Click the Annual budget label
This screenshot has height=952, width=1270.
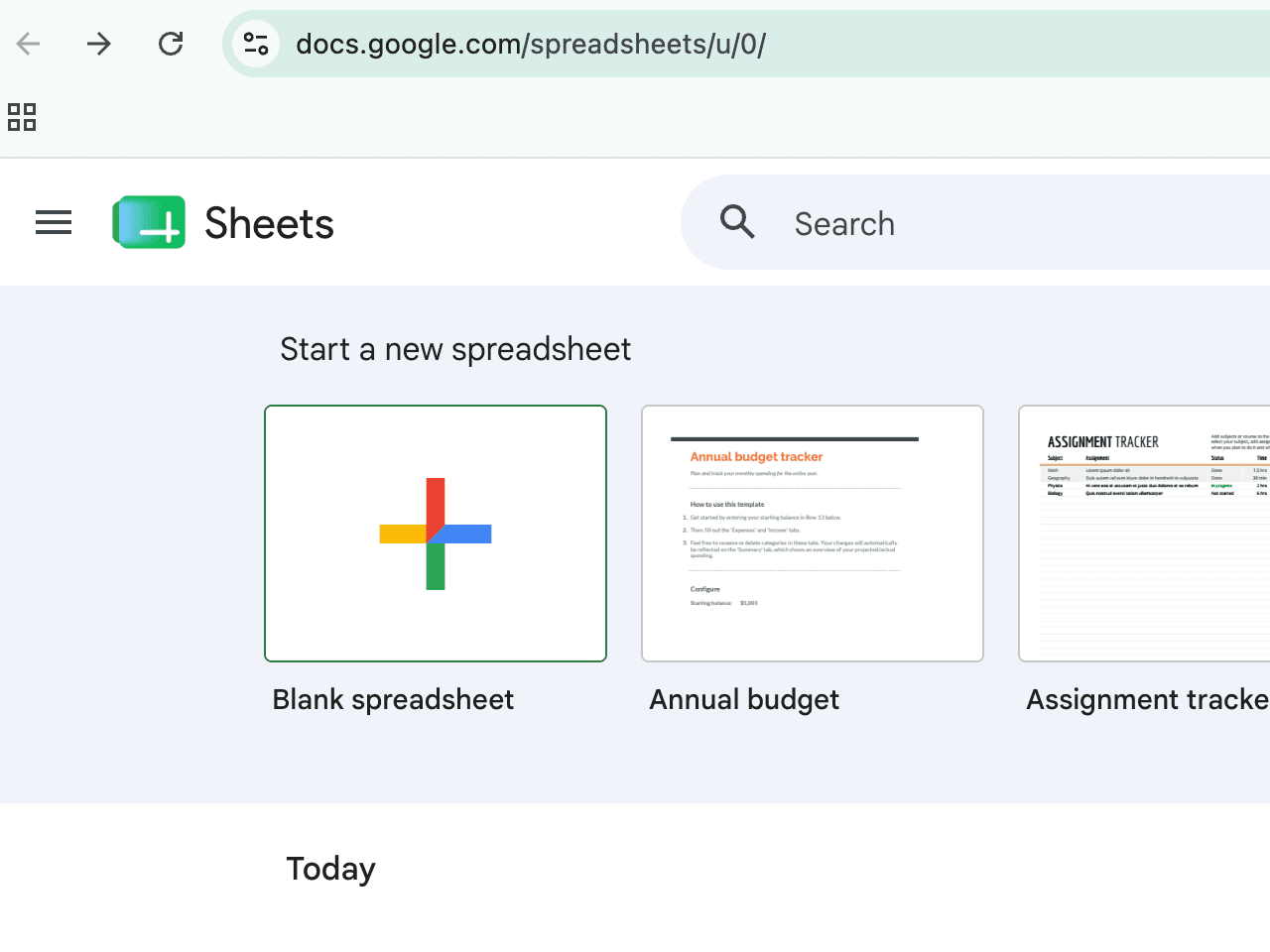click(744, 700)
